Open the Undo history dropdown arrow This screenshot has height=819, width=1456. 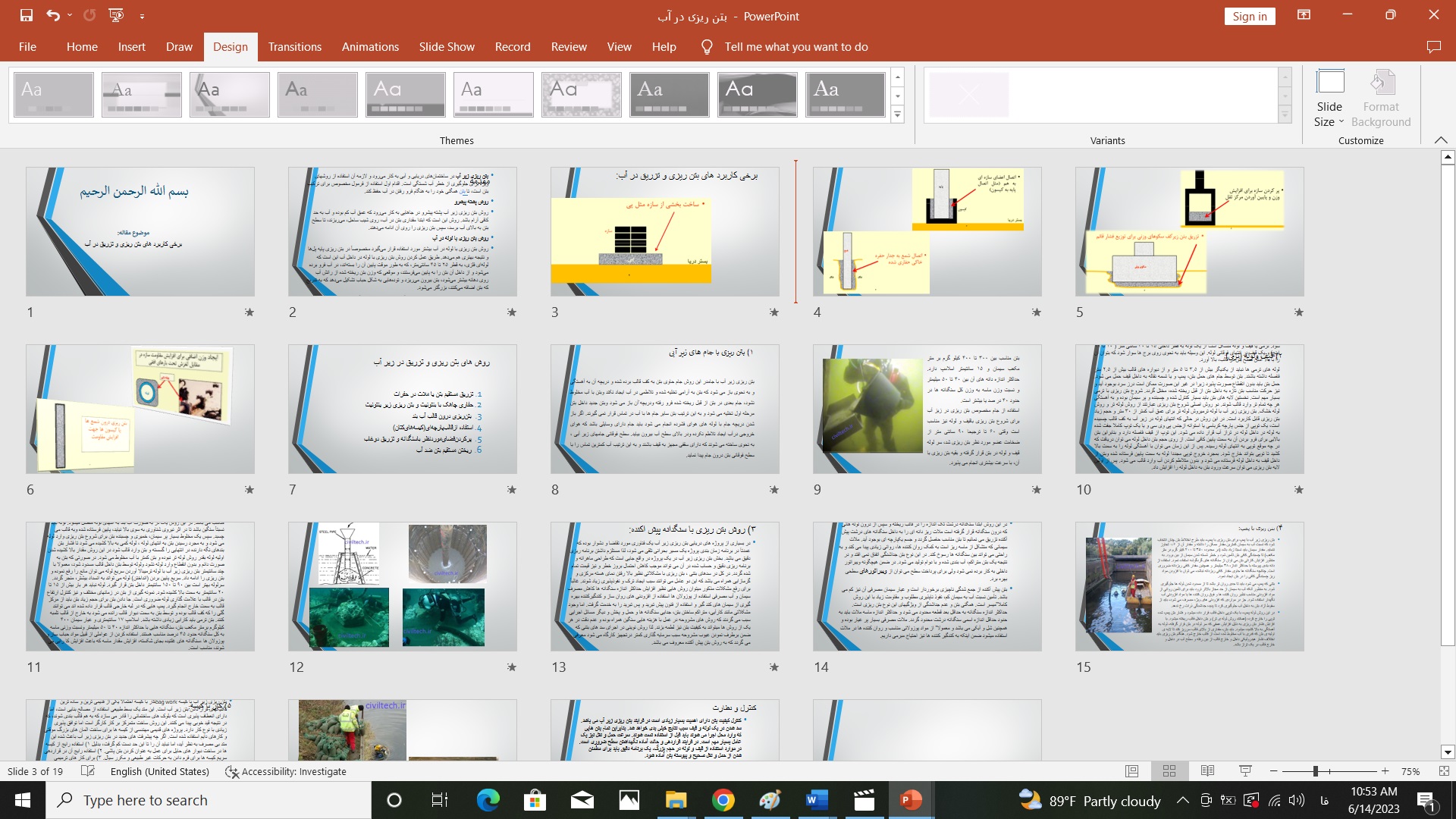(x=70, y=16)
